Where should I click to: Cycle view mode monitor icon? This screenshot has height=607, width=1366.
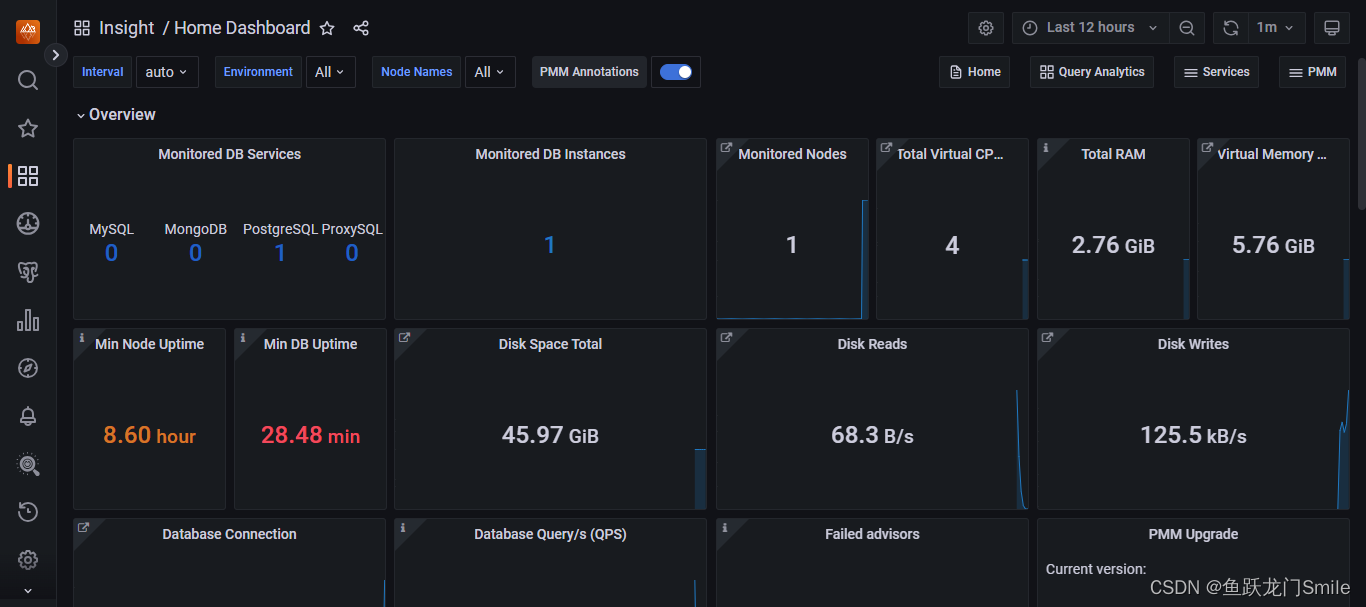[1331, 28]
